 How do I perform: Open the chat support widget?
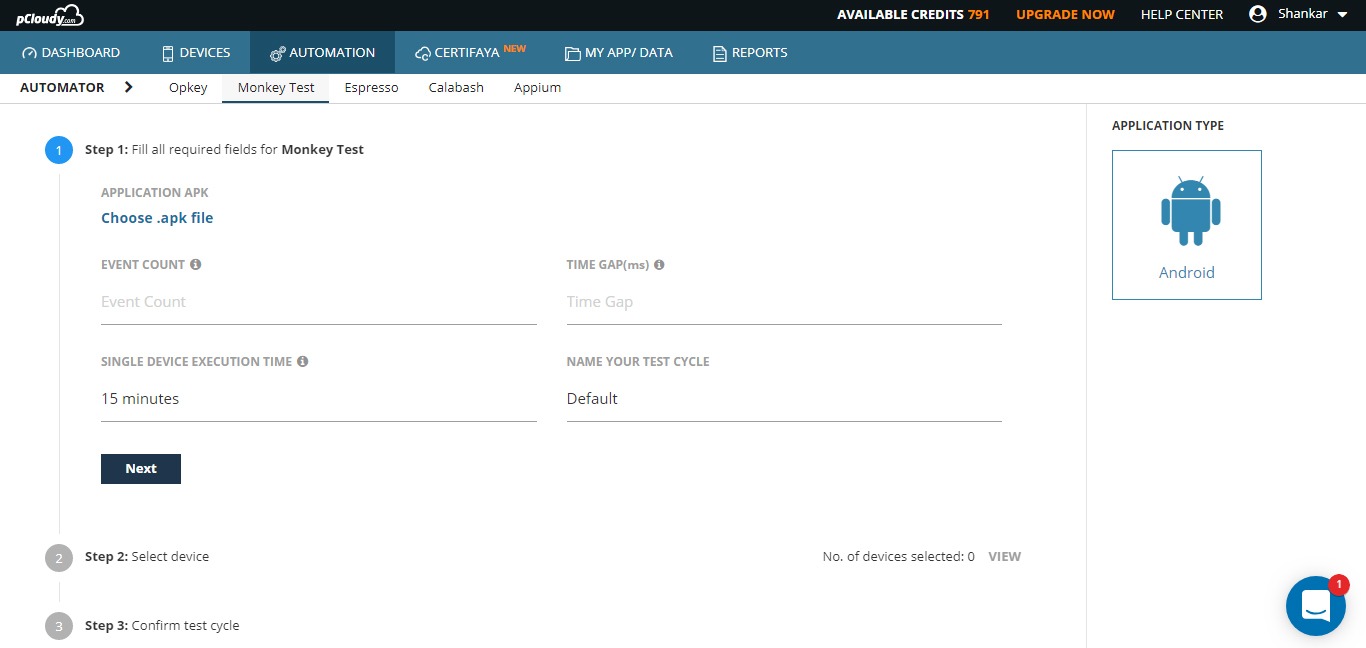(1316, 606)
